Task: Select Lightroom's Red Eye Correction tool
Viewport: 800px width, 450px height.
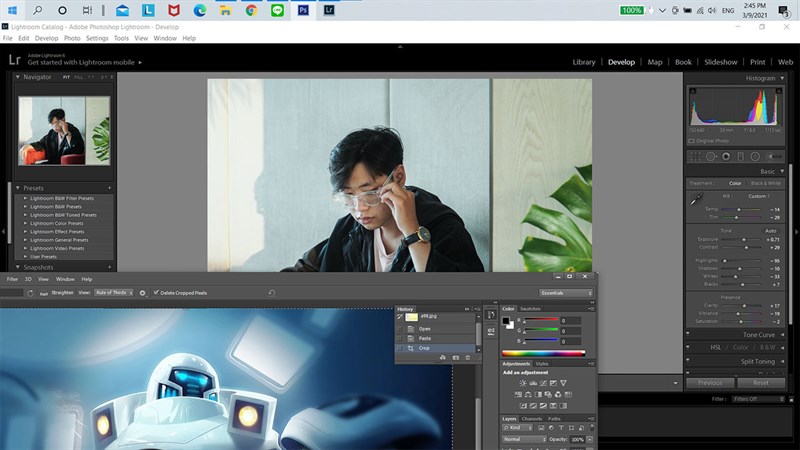Action: pyautogui.click(x=726, y=157)
